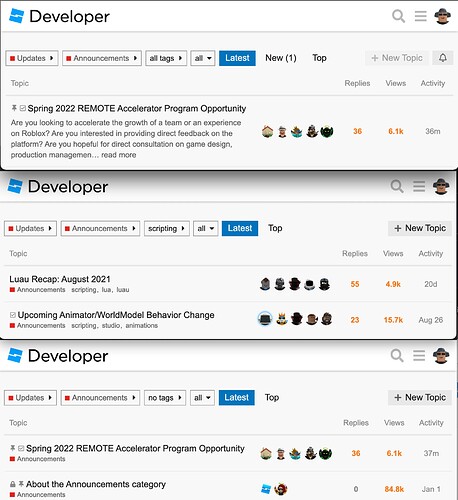The height and width of the screenshot is (500, 458).
Task: Click 55 replies count on Luau Recap
Action: click(355, 284)
